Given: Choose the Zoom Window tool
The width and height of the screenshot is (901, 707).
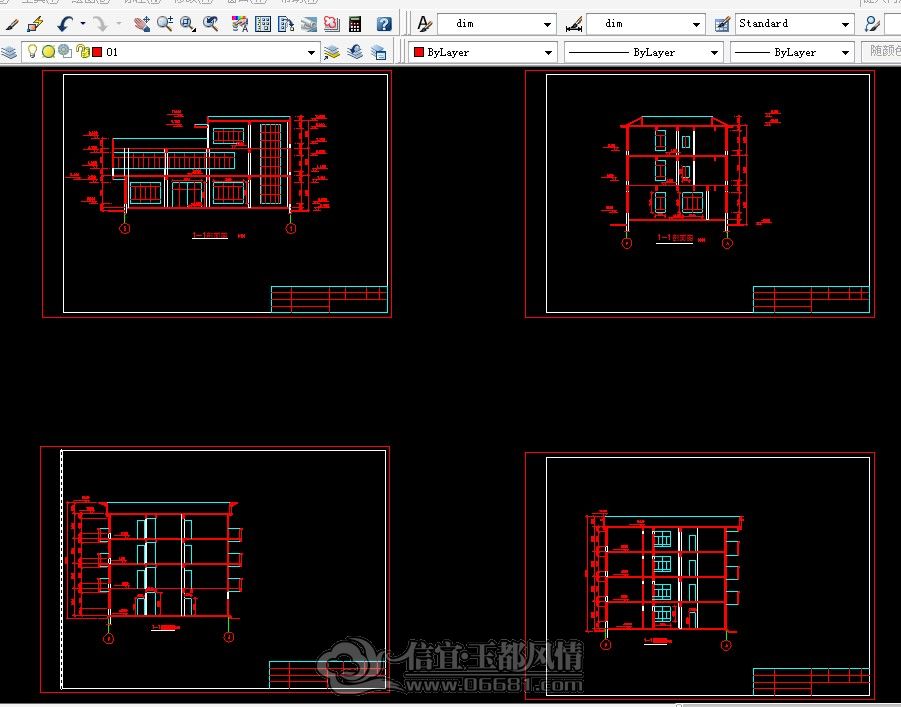Looking at the screenshot, I should click(187, 24).
